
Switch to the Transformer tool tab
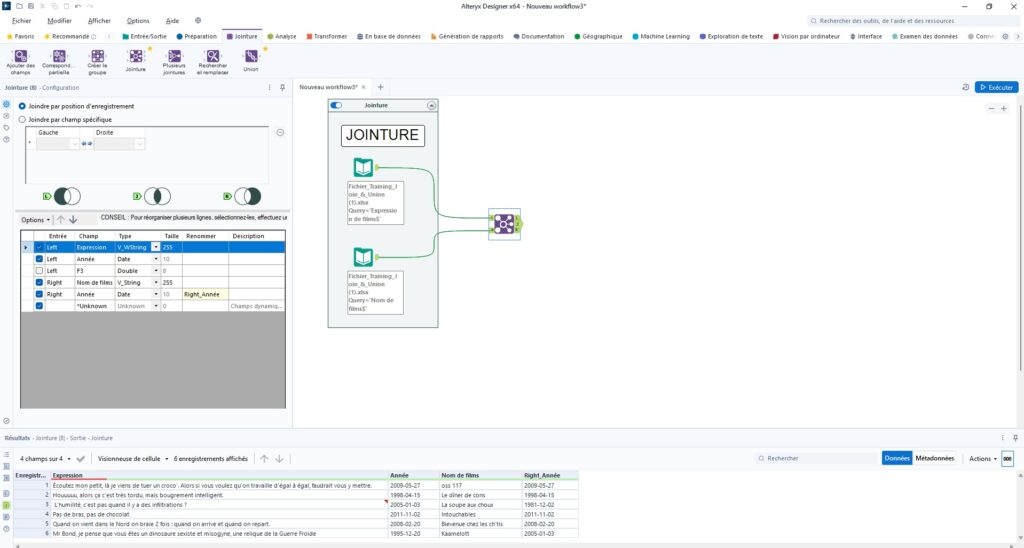tap(327, 37)
